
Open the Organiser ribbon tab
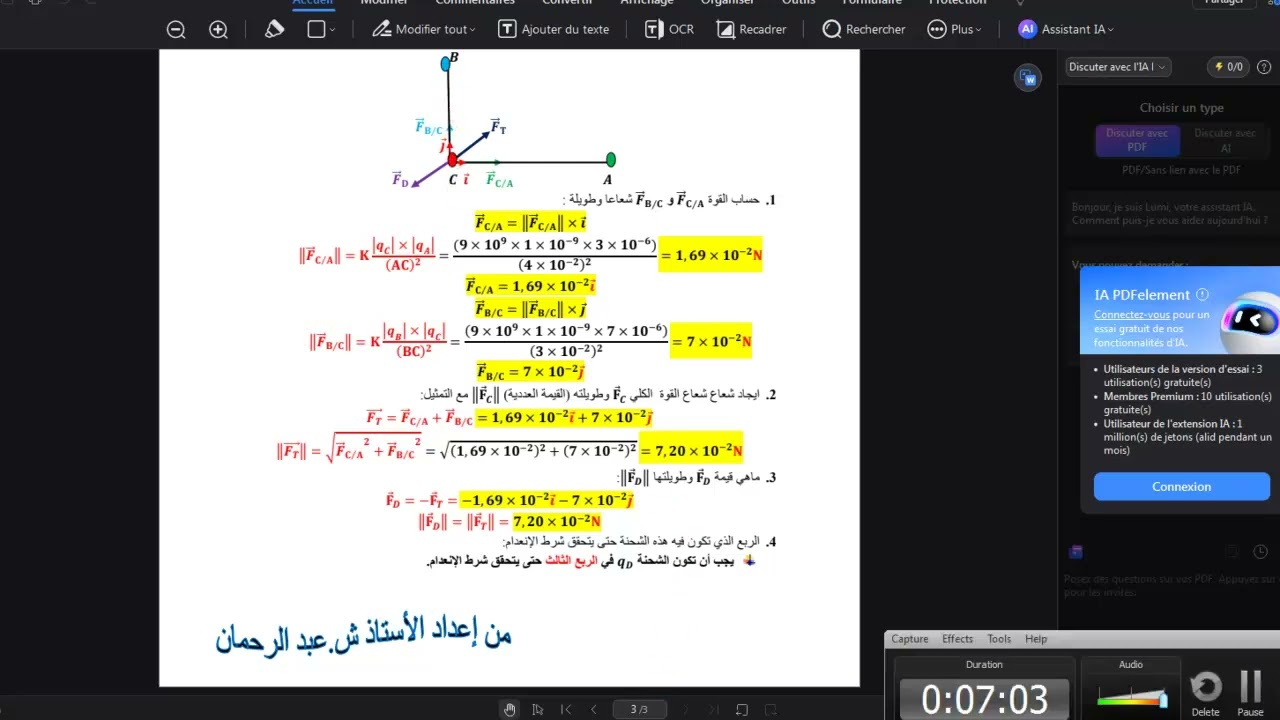(x=727, y=3)
